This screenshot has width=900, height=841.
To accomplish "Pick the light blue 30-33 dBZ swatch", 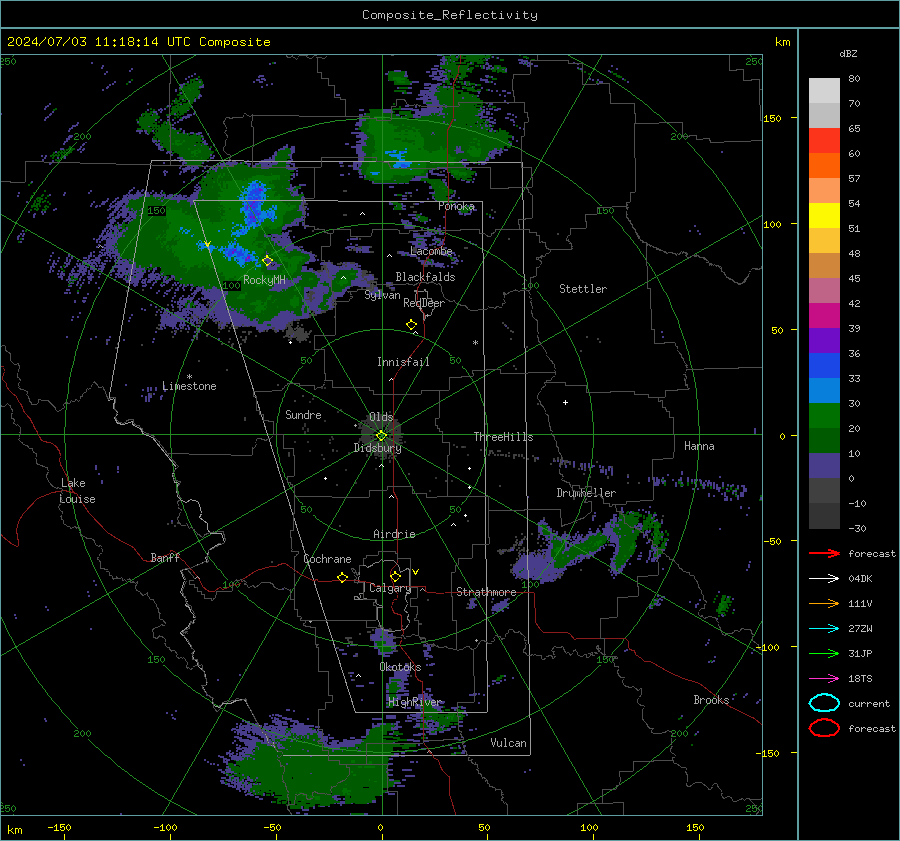I will (x=824, y=390).
